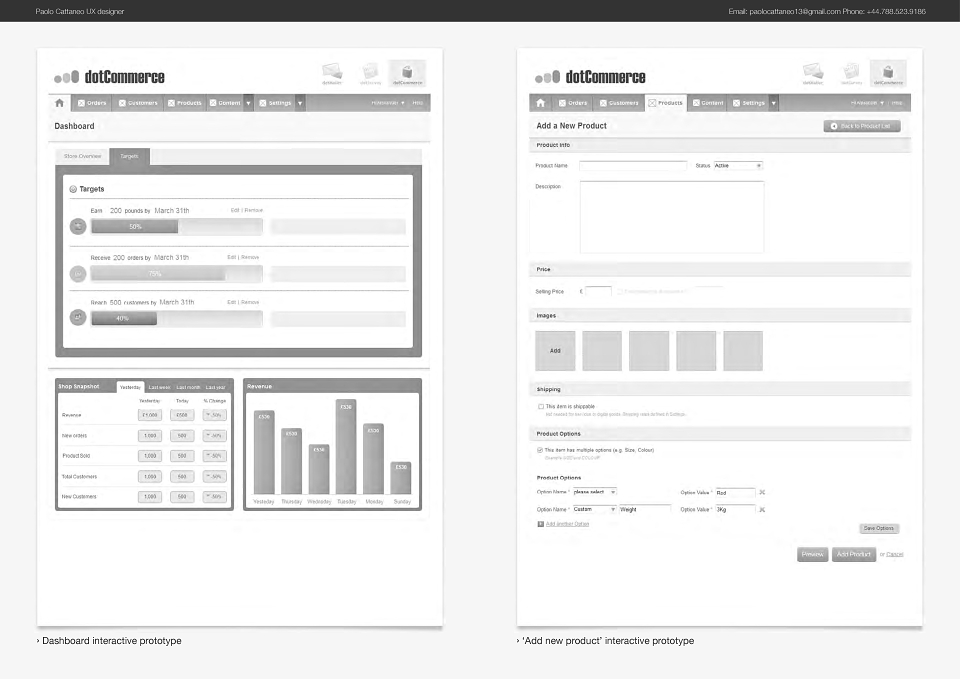Open the Custom Option Name dropdown
The image size is (960, 679).
594,509
